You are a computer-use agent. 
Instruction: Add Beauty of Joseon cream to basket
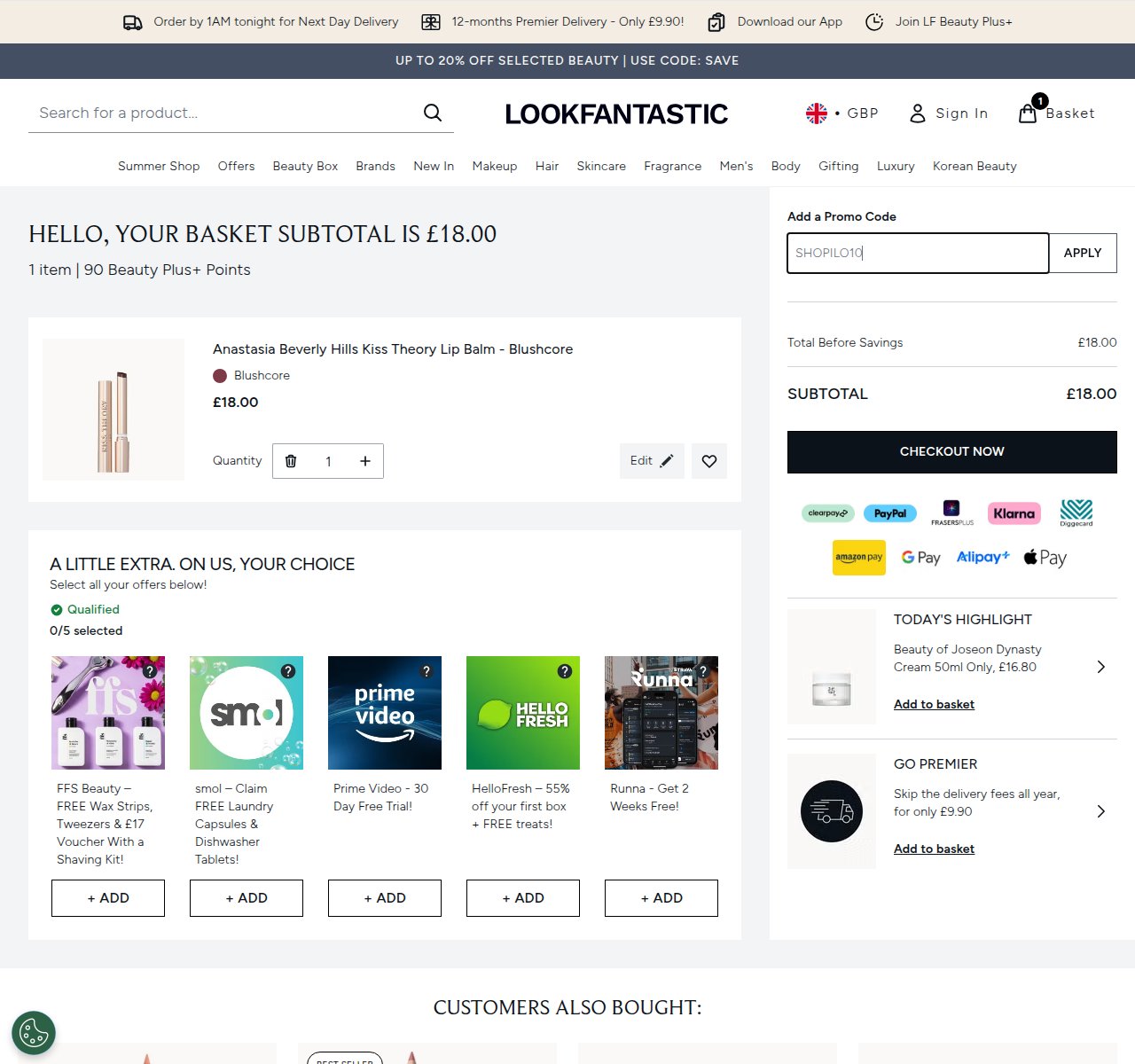tap(934, 704)
